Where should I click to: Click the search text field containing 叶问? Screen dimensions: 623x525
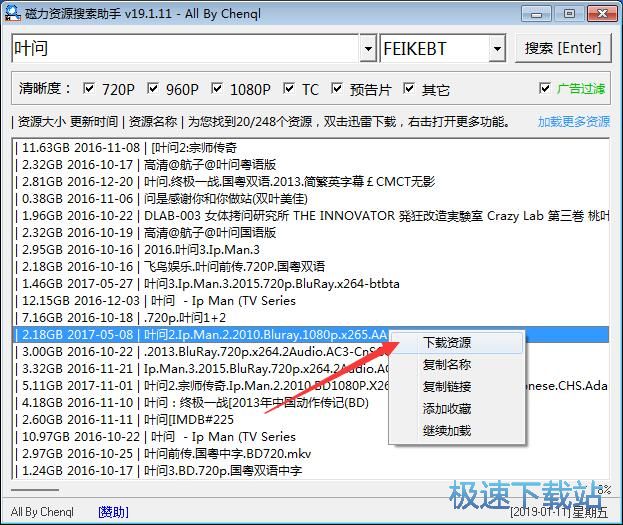(185, 48)
